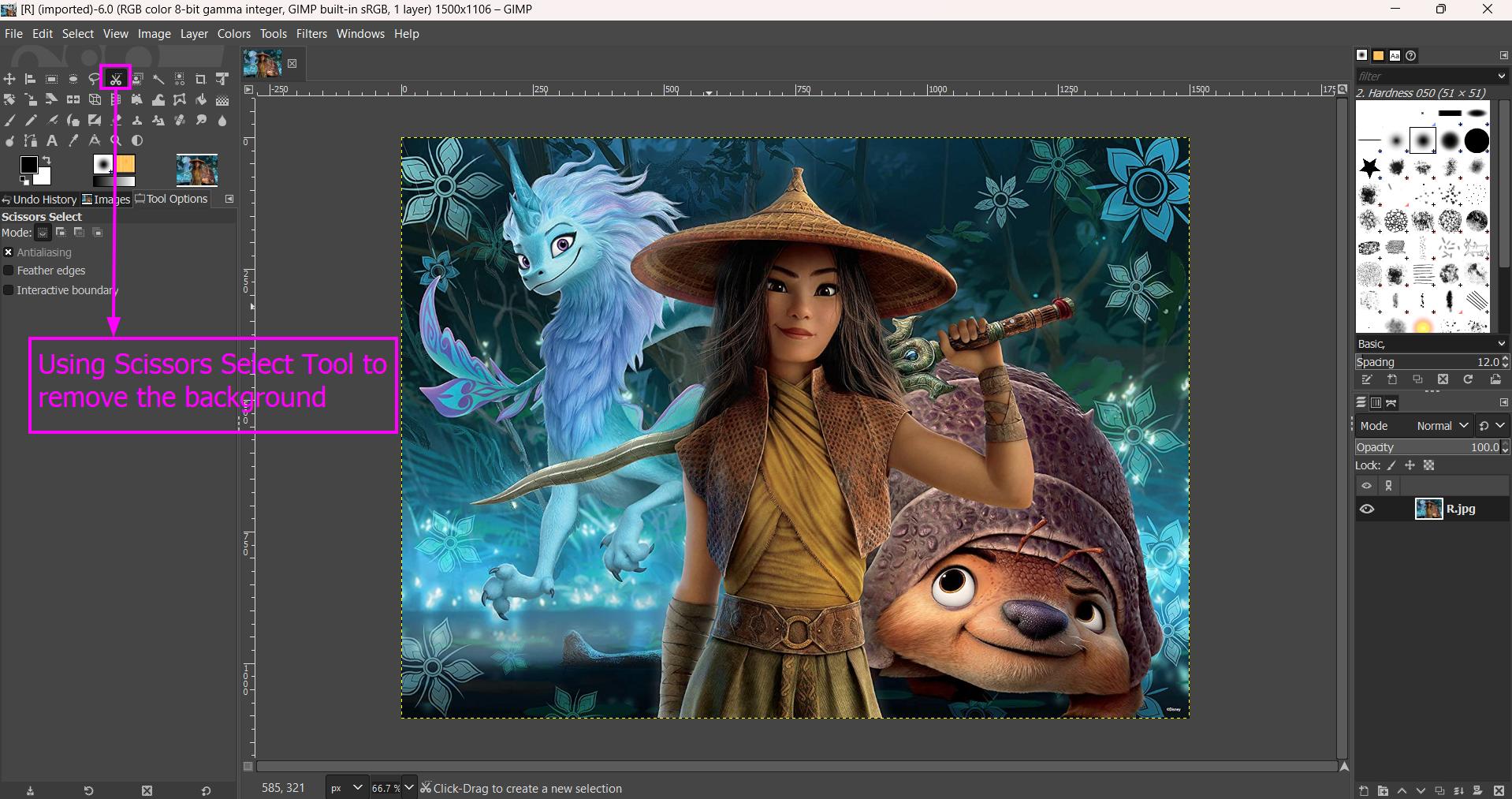Image resolution: width=1512 pixels, height=799 pixels.
Task: Toggle Lock pixels brush icon
Action: click(1392, 465)
